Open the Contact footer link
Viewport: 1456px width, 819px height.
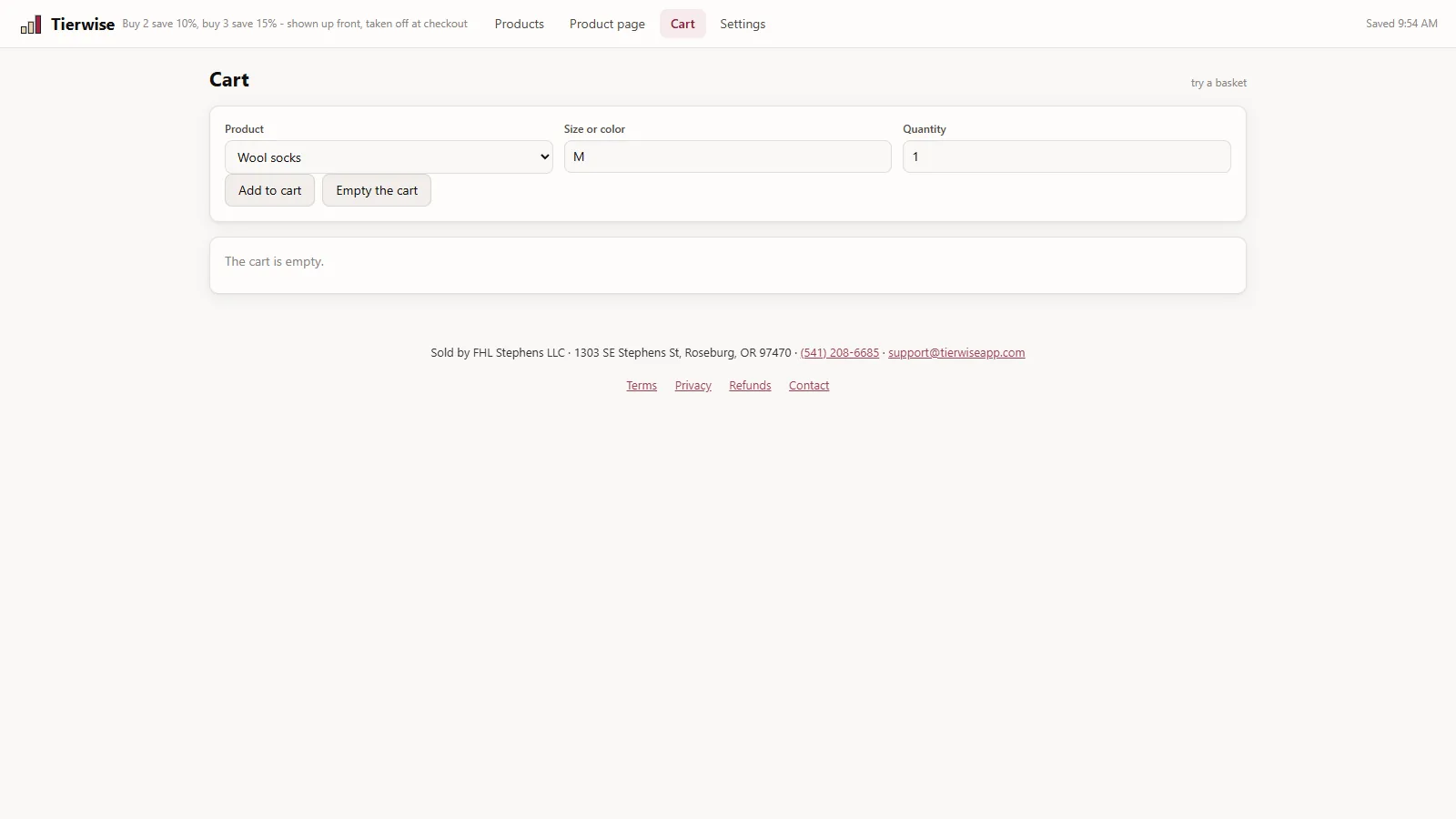809,386
